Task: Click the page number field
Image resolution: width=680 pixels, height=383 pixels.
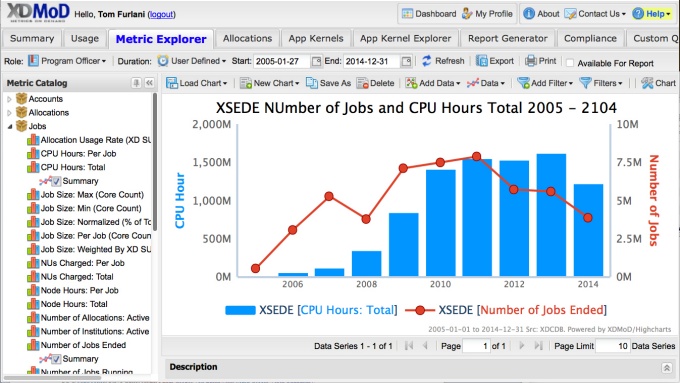Action: pyautogui.click(x=476, y=346)
